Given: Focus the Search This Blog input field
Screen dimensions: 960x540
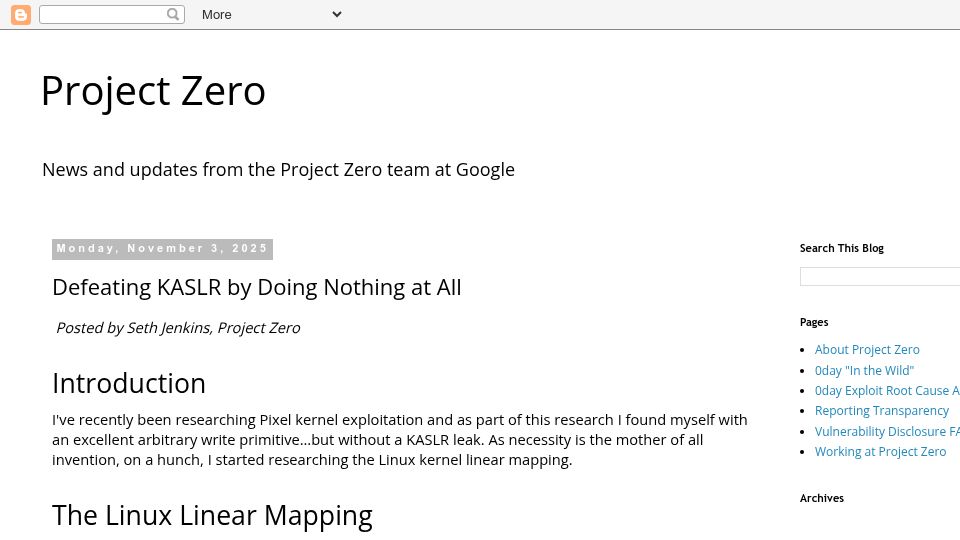Looking at the screenshot, I should pos(880,276).
